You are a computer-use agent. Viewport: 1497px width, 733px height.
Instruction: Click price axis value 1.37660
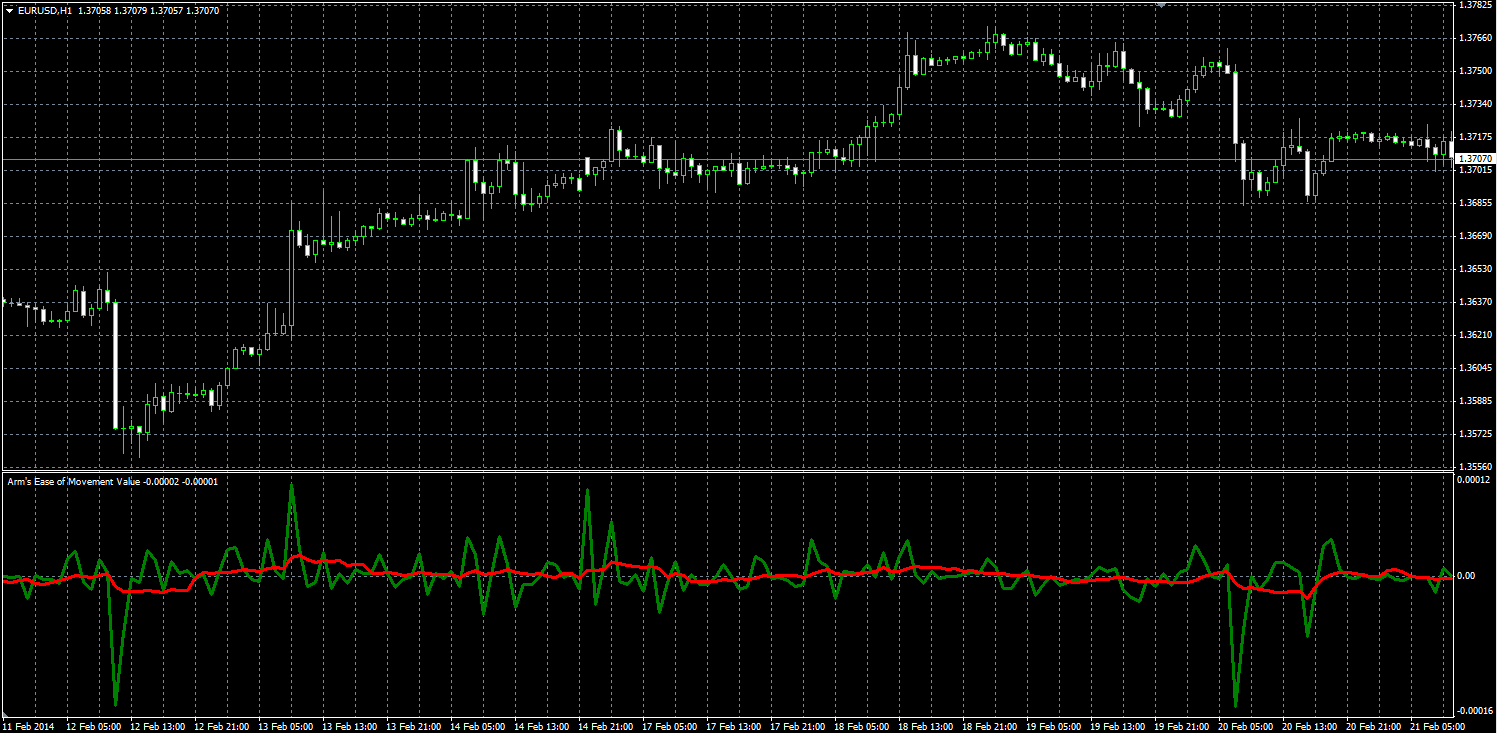point(1476,38)
